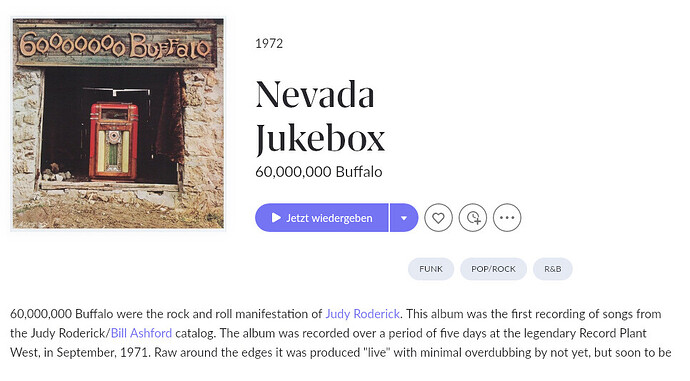Click the Nevada Jukebox album title
Image resolution: width=690 pixels, height=381 pixels.
[x=320, y=117]
